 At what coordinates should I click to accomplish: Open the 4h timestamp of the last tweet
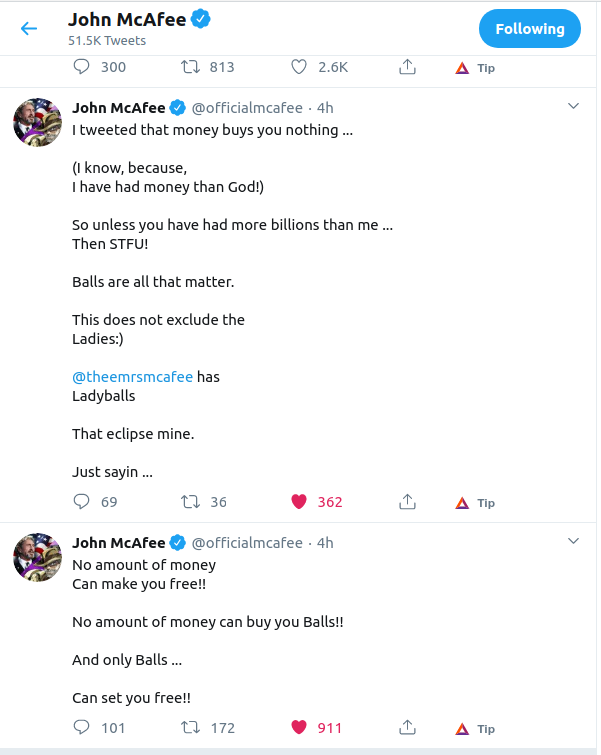click(325, 543)
